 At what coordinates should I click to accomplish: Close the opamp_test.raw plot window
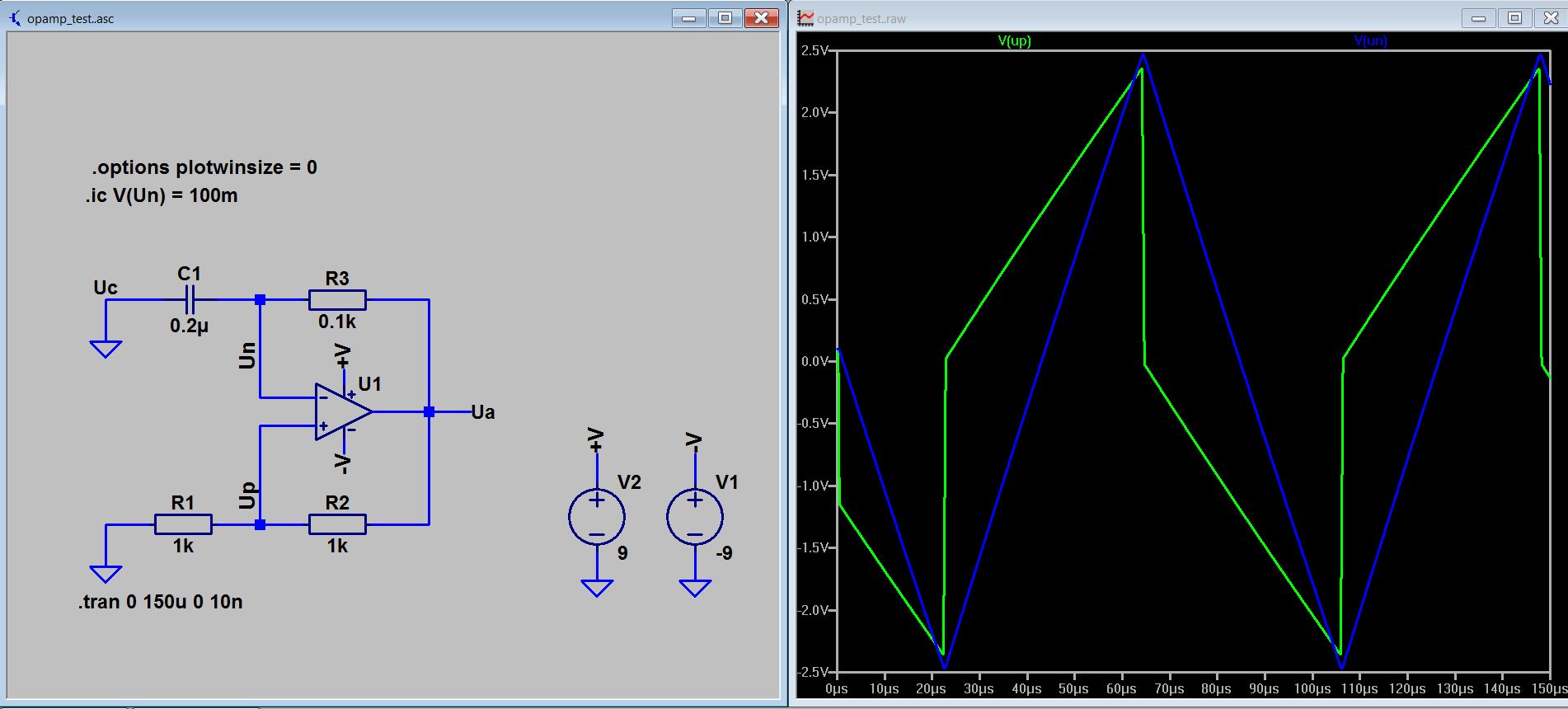[x=1551, y=18]
